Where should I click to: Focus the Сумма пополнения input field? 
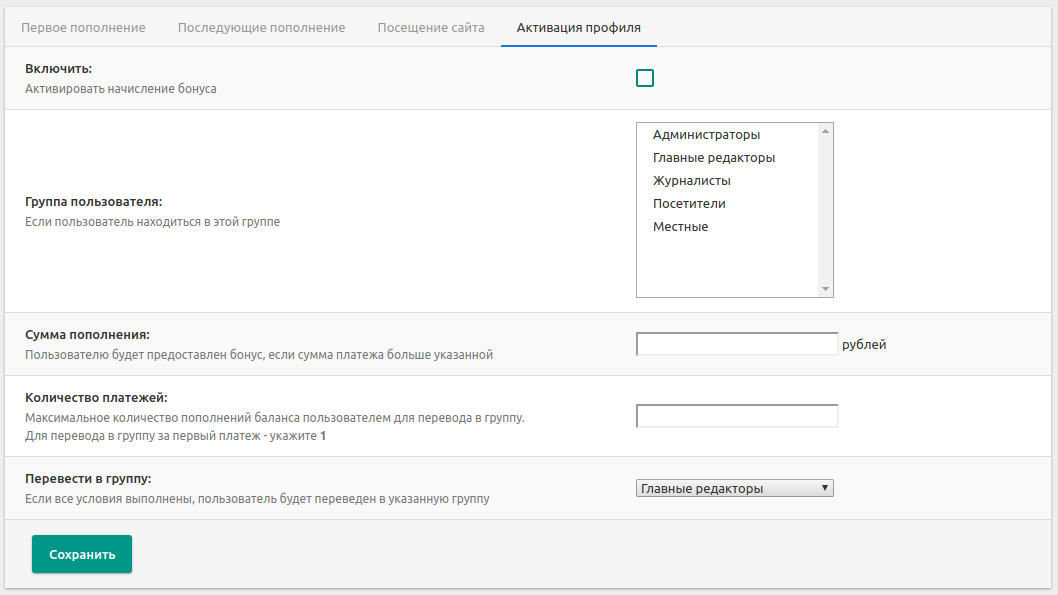[736, 344]
